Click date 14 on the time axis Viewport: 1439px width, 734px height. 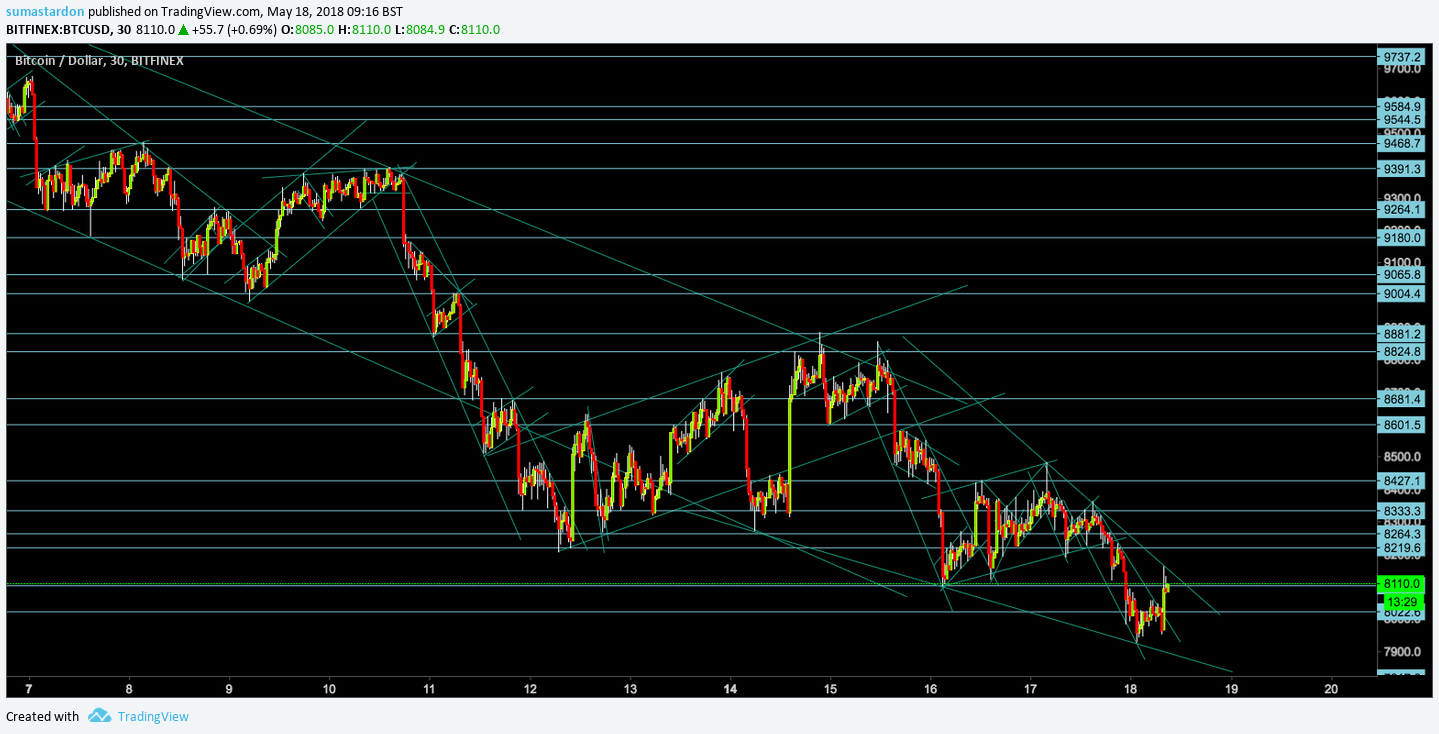pyautogui.click(x=730, y=688)
